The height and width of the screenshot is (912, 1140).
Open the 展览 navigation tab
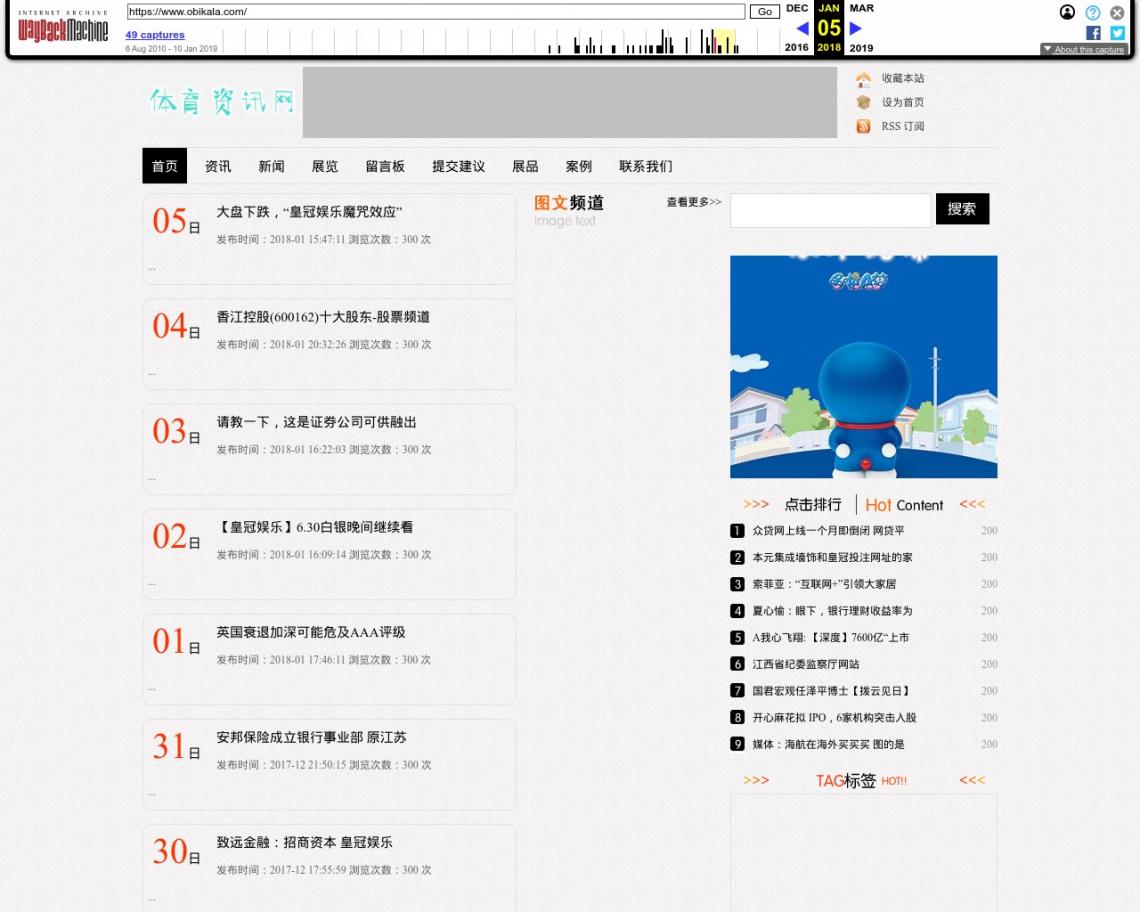(325, 166)
